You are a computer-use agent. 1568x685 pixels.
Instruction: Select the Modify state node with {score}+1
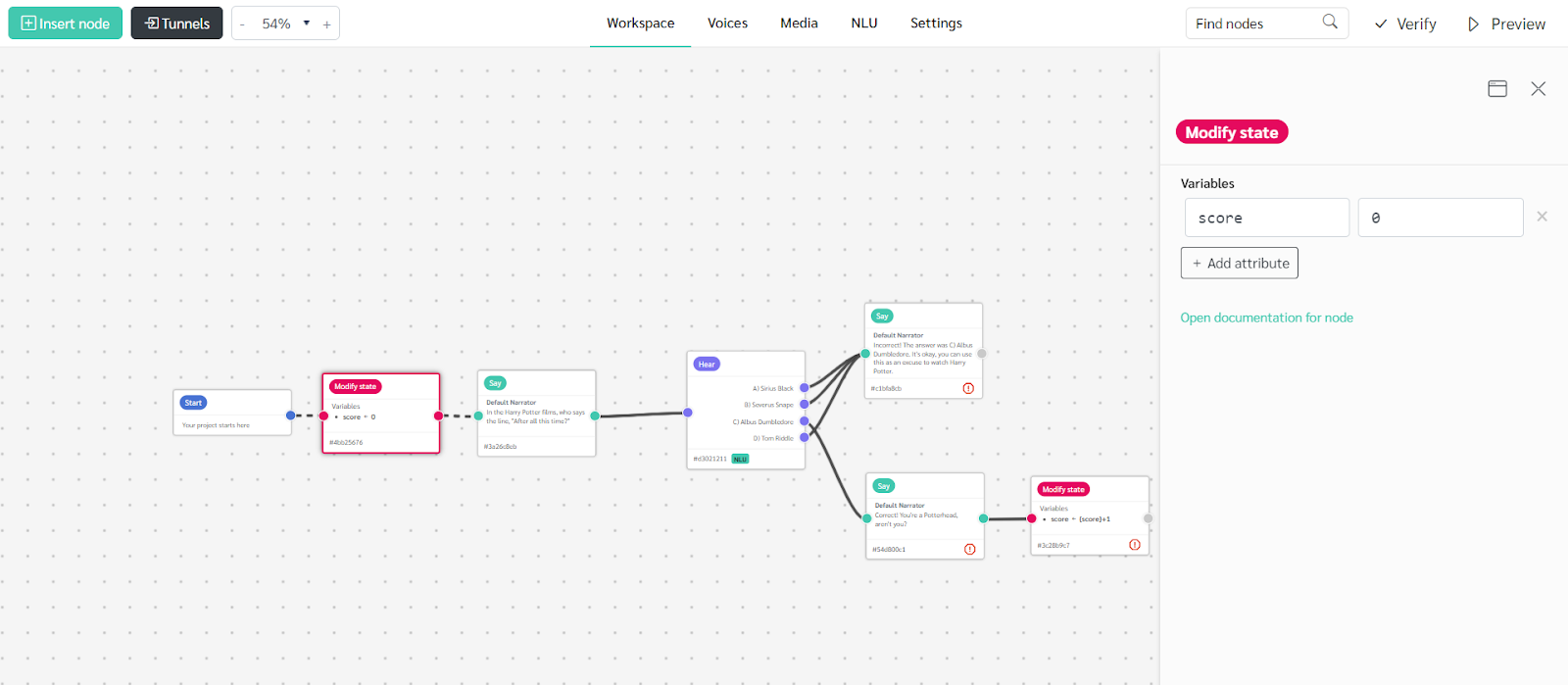pos(1090,516)
